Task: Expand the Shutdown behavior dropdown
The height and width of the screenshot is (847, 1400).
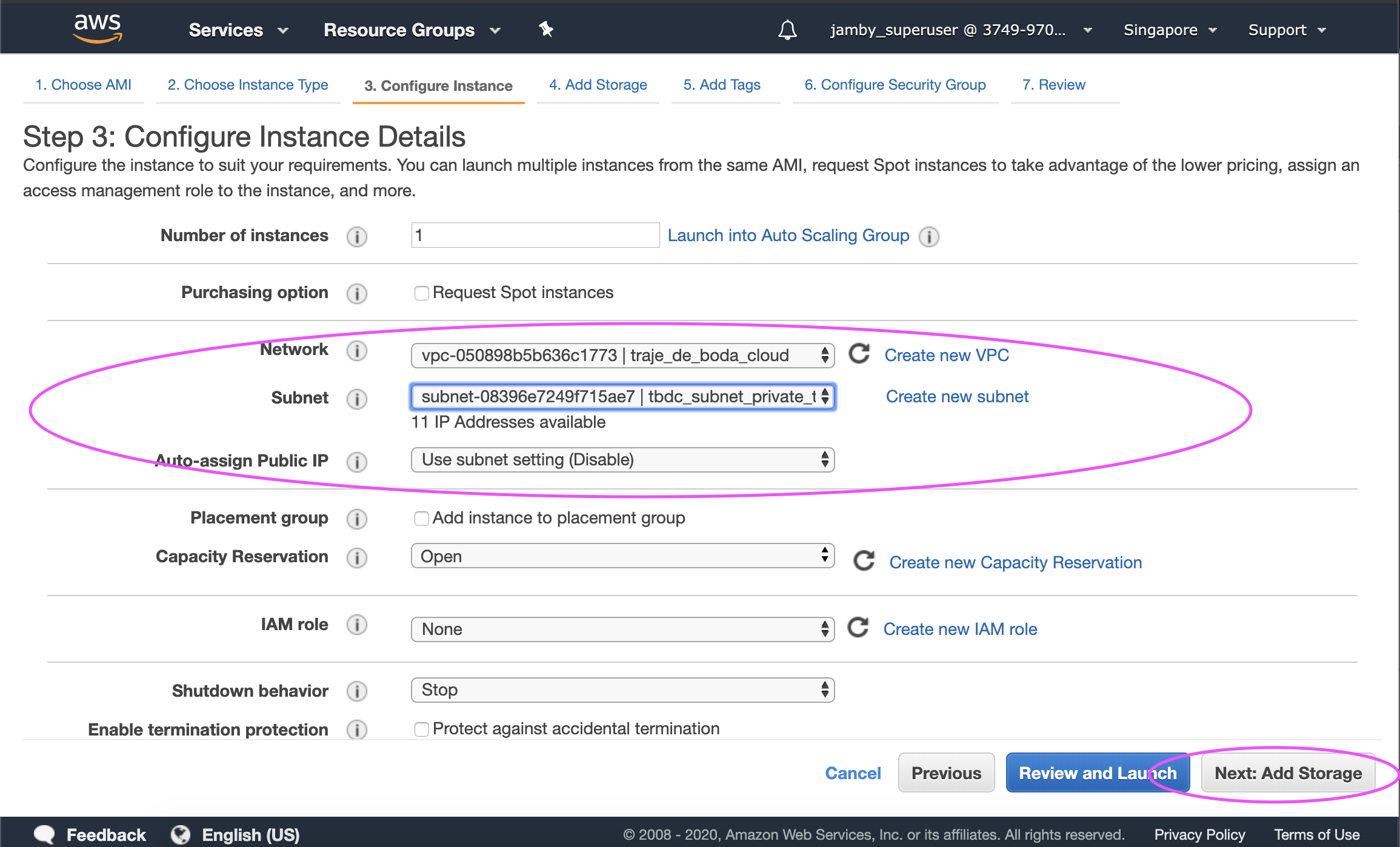Action: [622, 690]
